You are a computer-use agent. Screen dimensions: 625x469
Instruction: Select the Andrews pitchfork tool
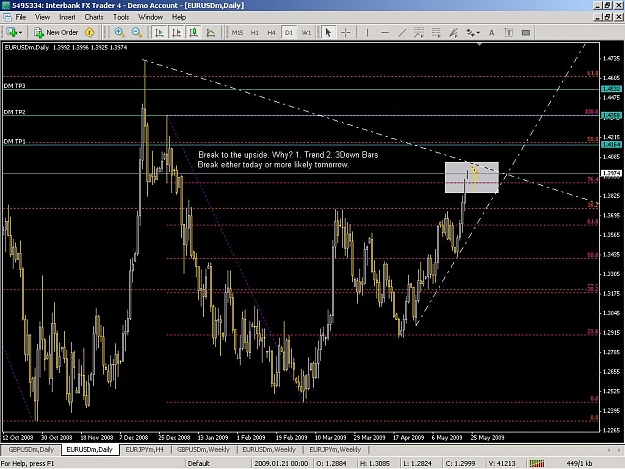coord(454,33)
